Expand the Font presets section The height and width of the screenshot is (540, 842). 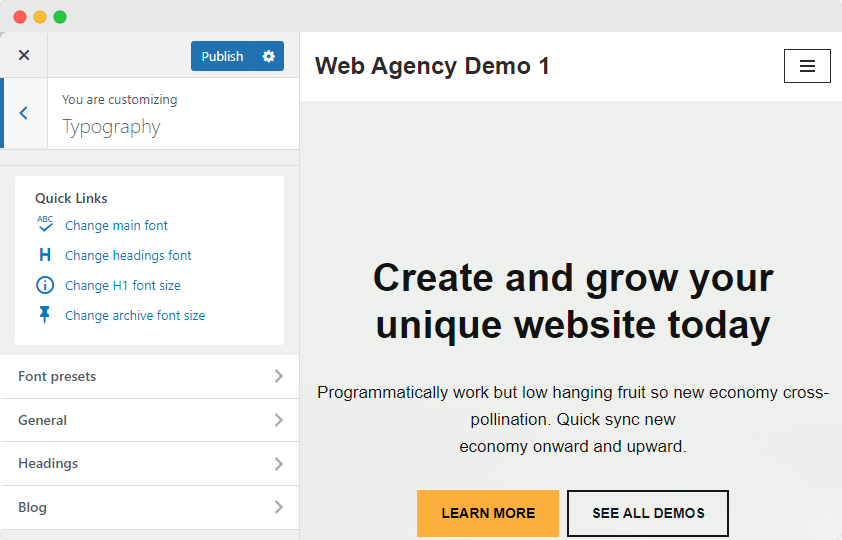(150, 376)
